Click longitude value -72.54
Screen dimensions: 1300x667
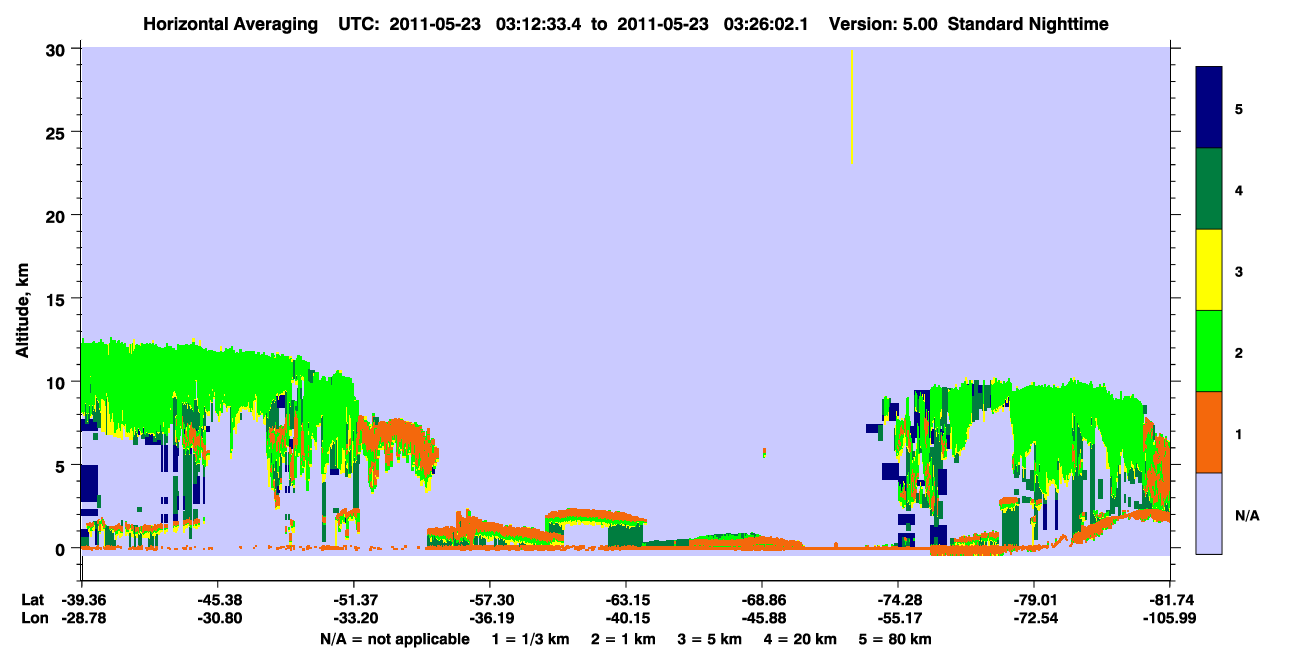1034,619
